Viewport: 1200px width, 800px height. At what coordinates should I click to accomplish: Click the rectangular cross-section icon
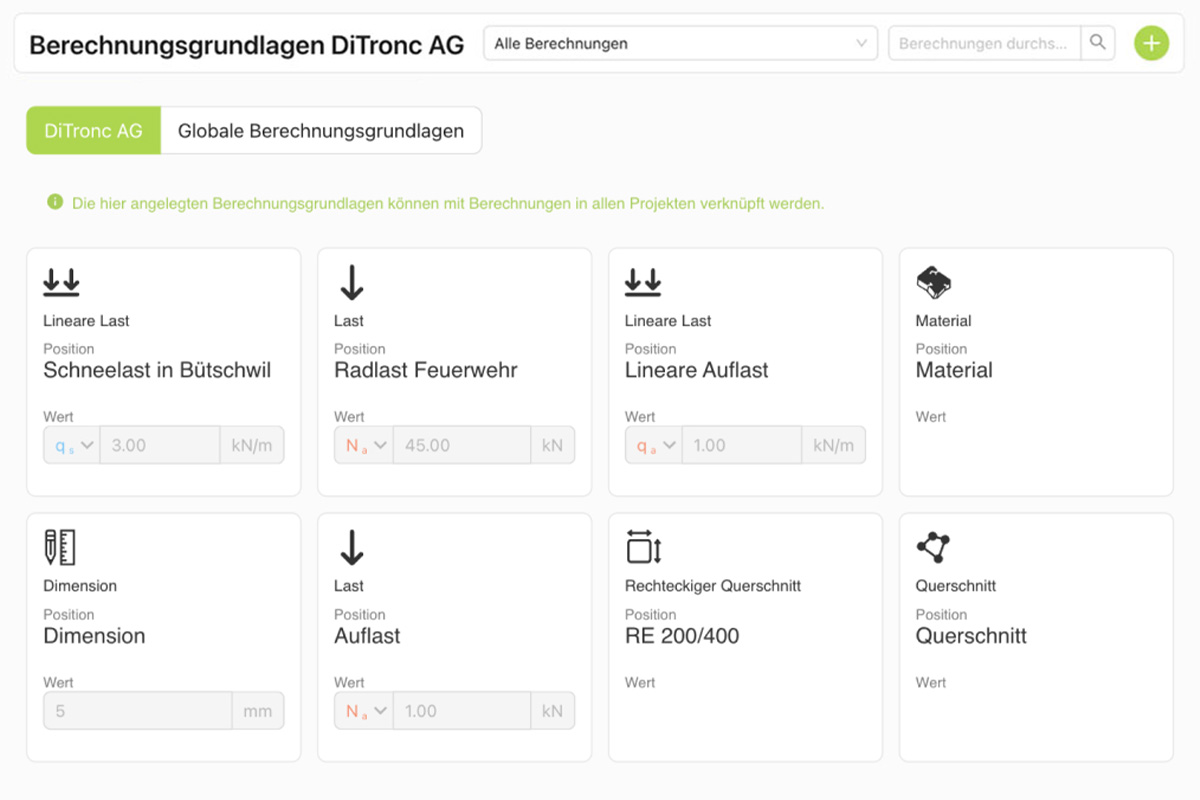pos(644,548)
